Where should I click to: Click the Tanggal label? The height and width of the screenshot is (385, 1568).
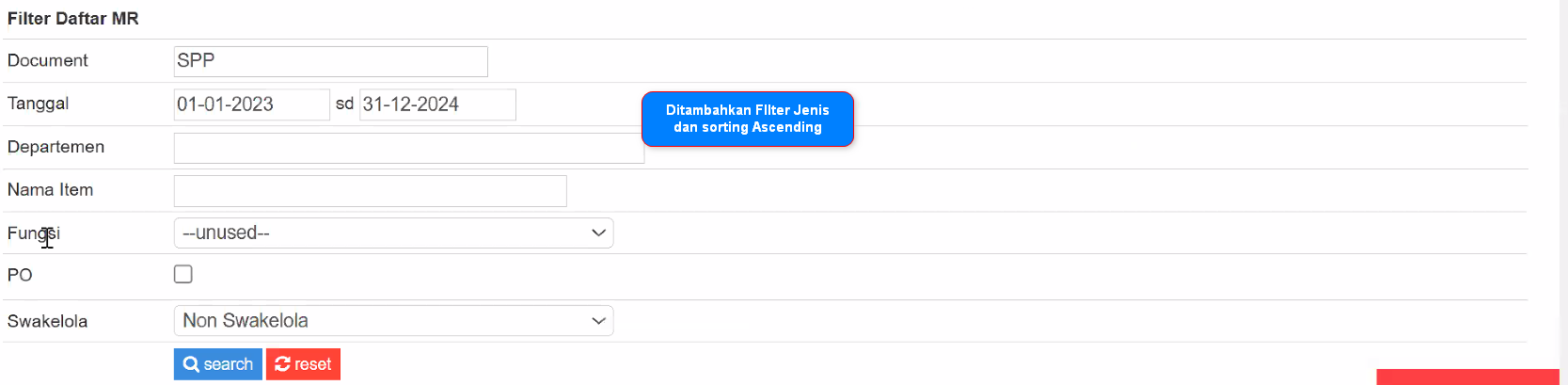(x=39, y=104)
